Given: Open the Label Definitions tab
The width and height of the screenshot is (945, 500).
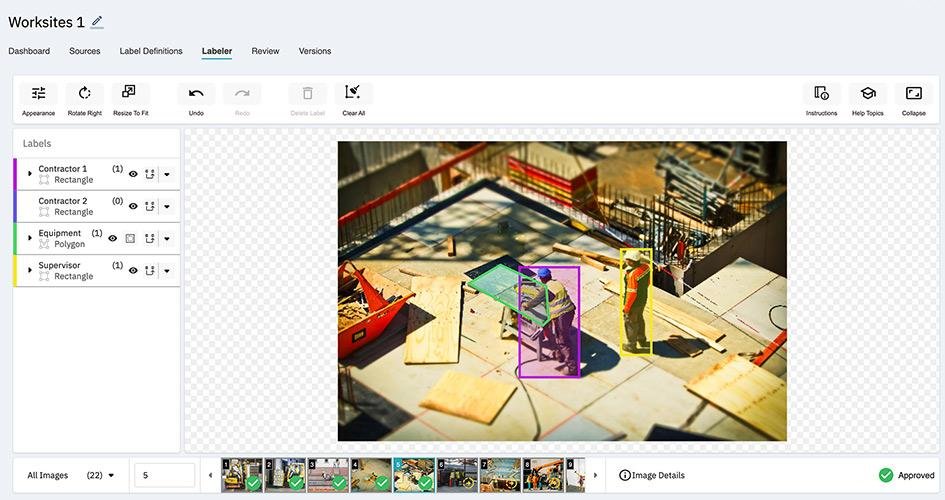Looking at the screenshot, I should pos(151,51).
